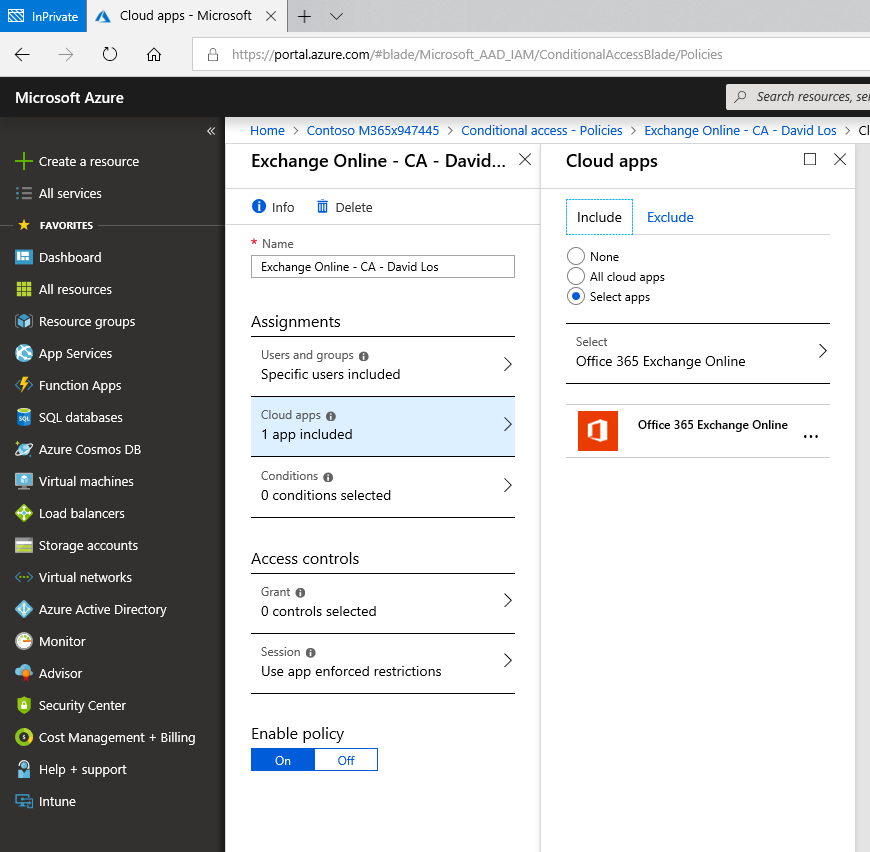870x852 pixels.
Task: Click the Delete trash can icon
Action: (322, 207)
